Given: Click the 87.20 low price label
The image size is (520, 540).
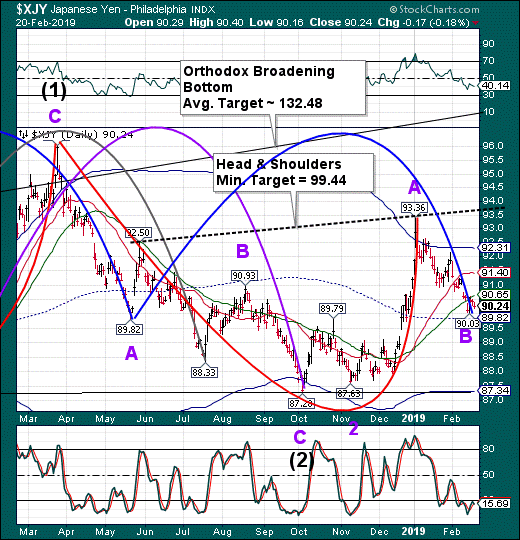Looking at the screenshot, I should (301, 403).
